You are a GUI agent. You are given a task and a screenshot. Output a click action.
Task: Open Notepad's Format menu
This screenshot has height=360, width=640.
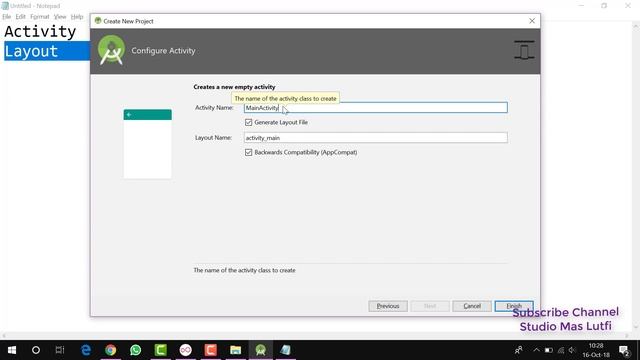40,17
